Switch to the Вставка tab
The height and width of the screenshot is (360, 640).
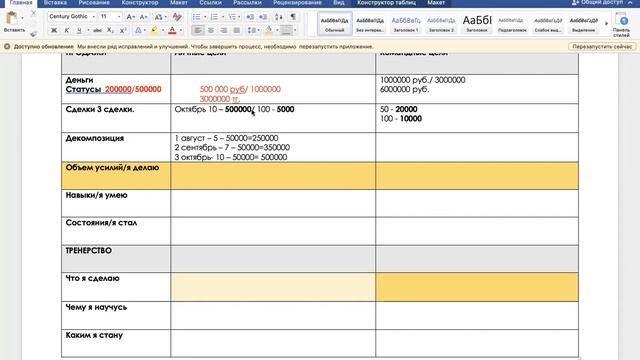(55, 2)
